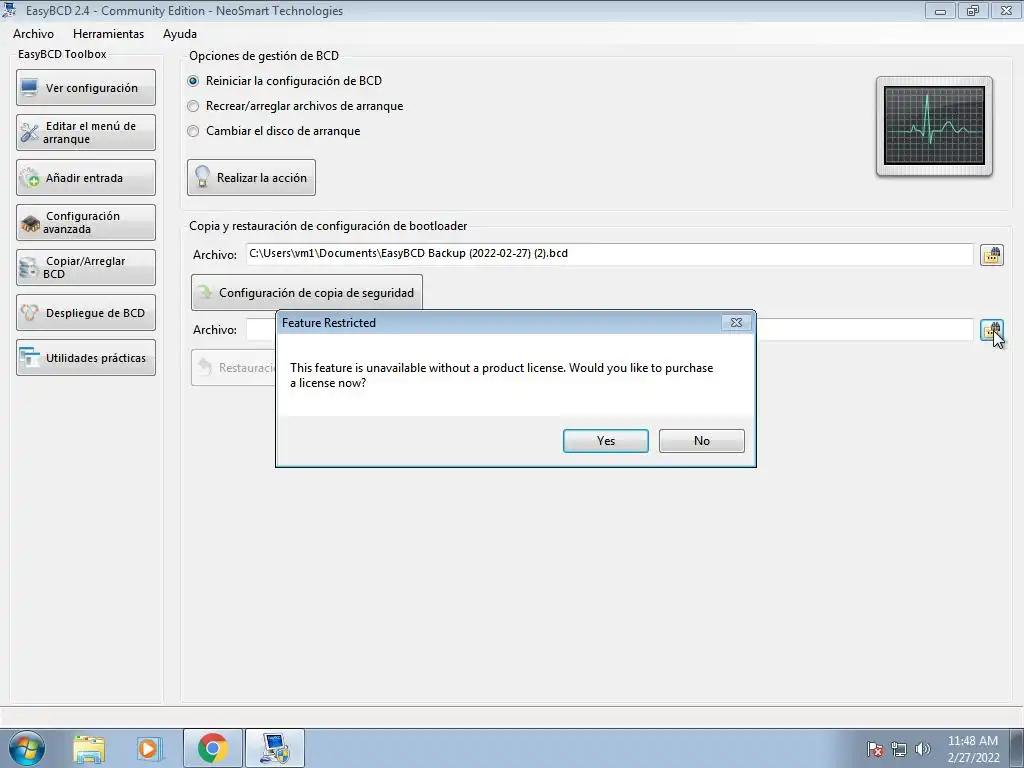Viewport: 1024px width, 768px height.
Task: Select Copiar/Arreglar BCD in the toolbox
Action: coord(86,268)
